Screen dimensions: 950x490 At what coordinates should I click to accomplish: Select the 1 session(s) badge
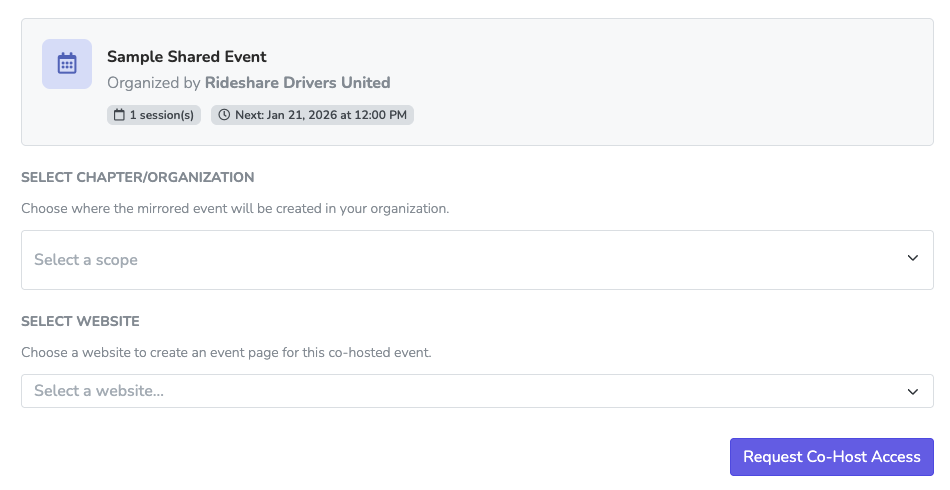click(154, 115)
